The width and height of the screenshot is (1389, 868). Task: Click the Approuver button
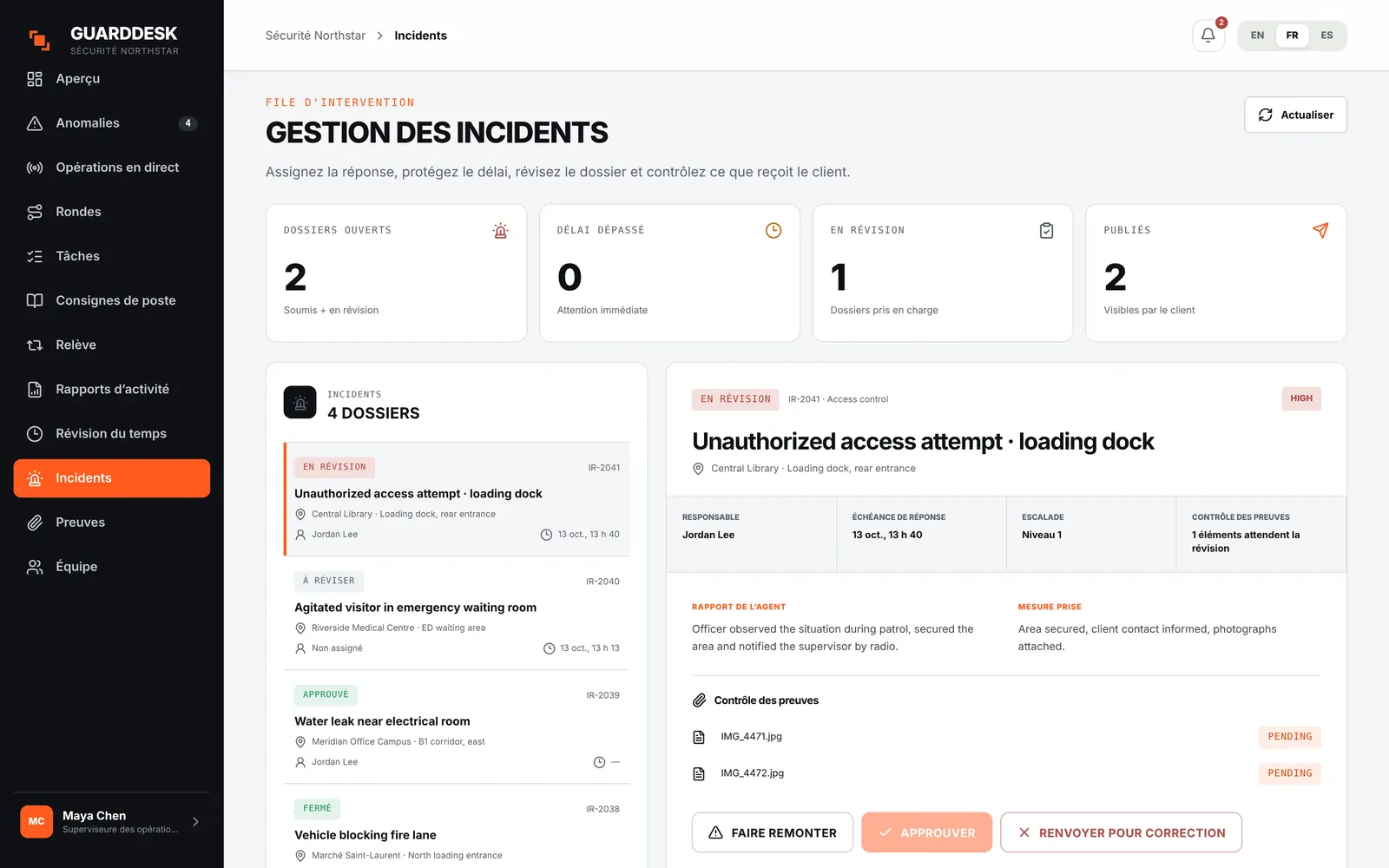pyautogui.click(x=926, y=832)
